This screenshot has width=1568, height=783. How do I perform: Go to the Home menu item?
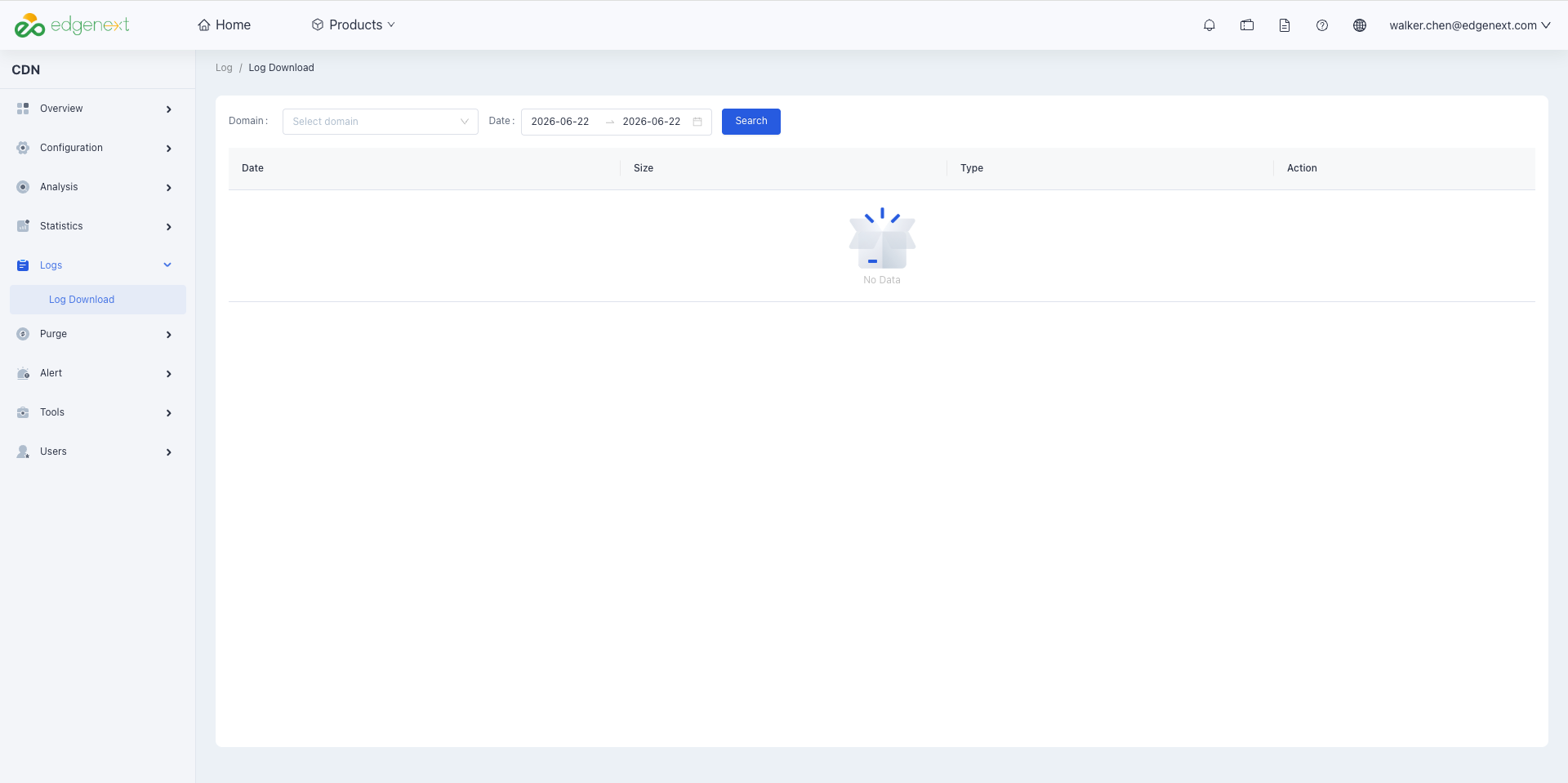(x=225, y=25)
